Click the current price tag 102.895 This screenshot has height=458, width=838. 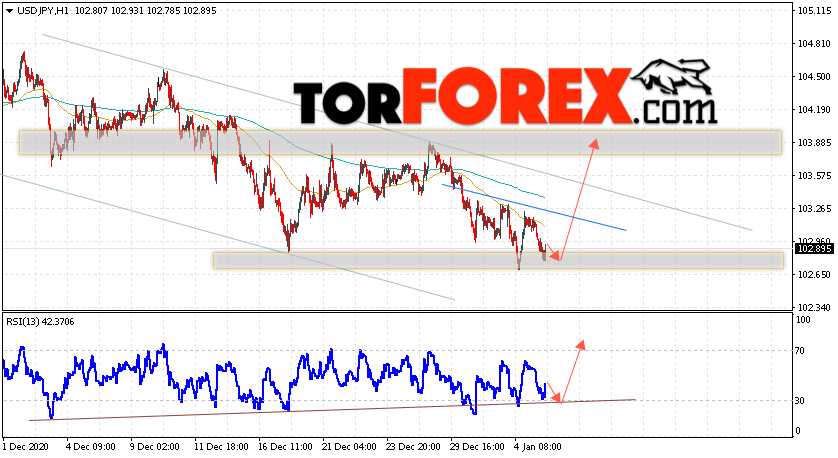[x=814, y=249]
